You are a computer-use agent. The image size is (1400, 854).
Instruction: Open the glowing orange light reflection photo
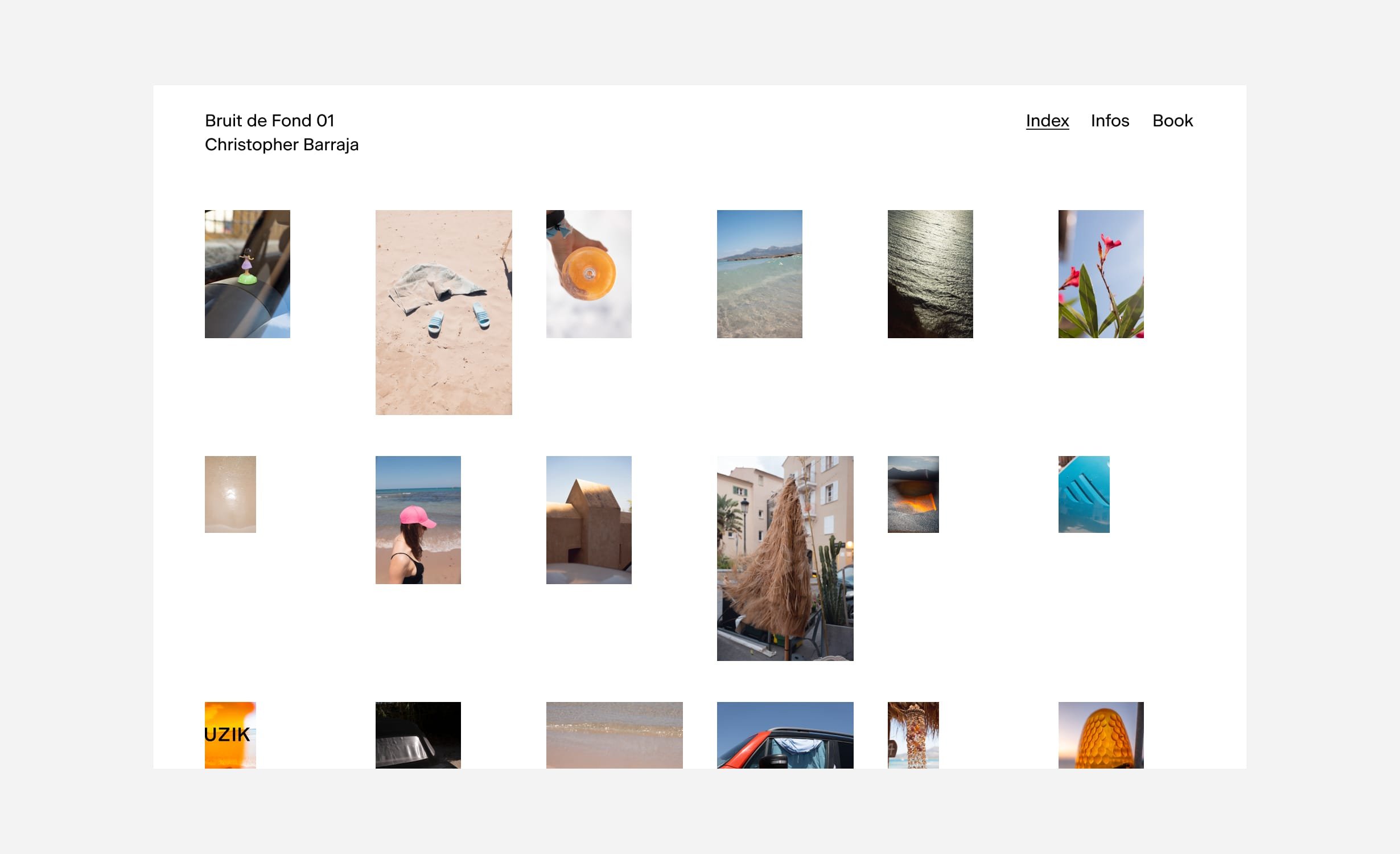[913, 494]
